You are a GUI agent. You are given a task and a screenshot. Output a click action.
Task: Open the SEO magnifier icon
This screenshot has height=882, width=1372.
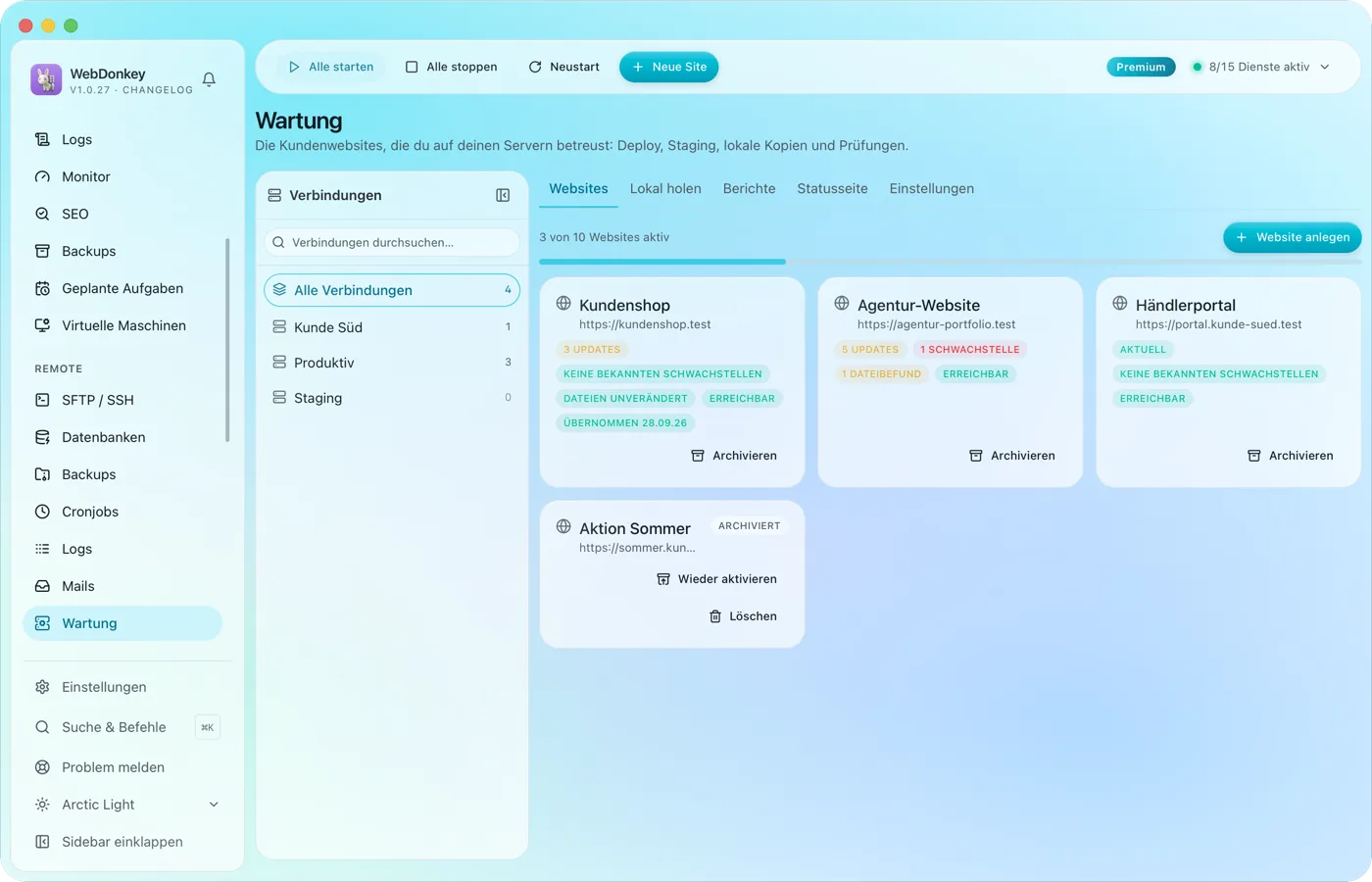[x=42, y=214]
